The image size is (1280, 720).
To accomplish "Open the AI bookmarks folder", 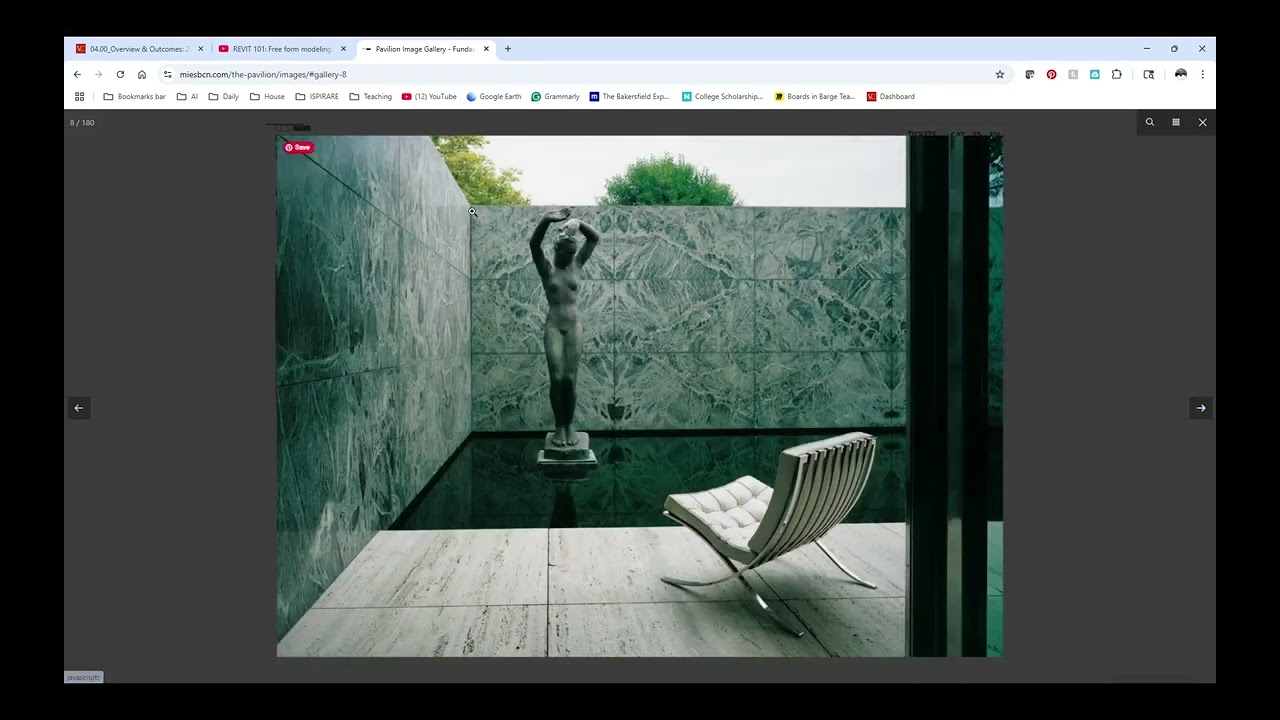I will [187, 97].
